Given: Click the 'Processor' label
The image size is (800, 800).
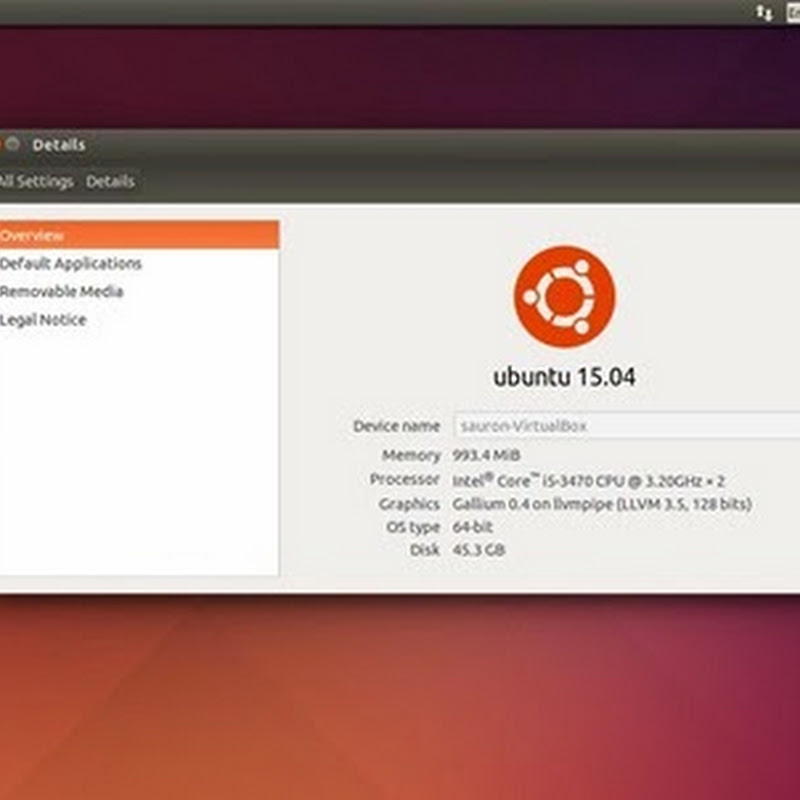Looking at the screenshot, I should [x=405, y=479].
